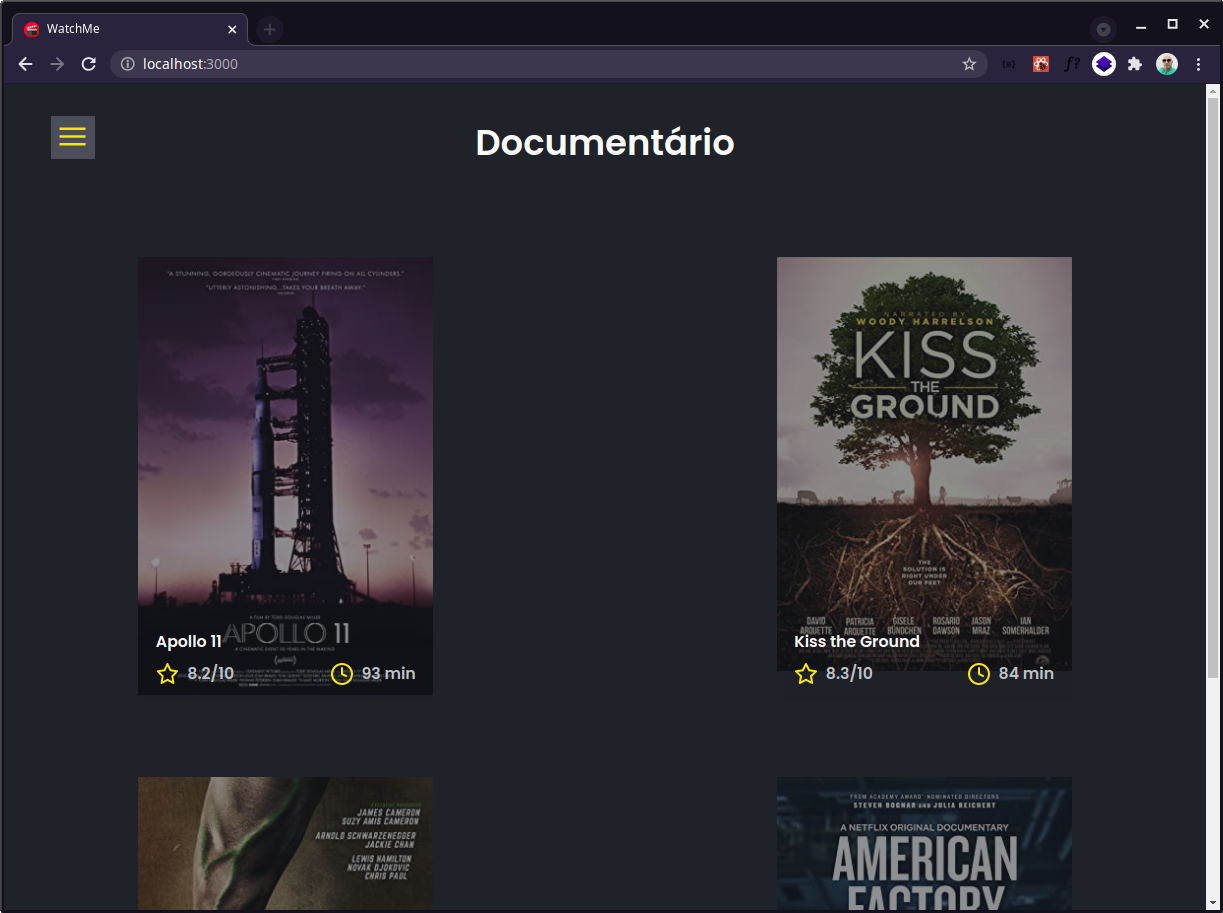Open a new browser tab
The width and height of the screenshot is (1223, 913).
coord(270,29)
